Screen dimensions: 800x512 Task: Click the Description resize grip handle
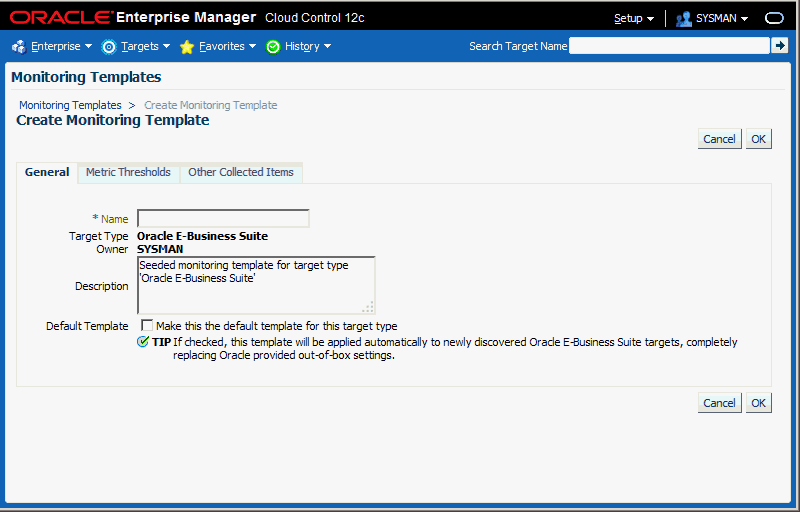(x=368, y=307)
